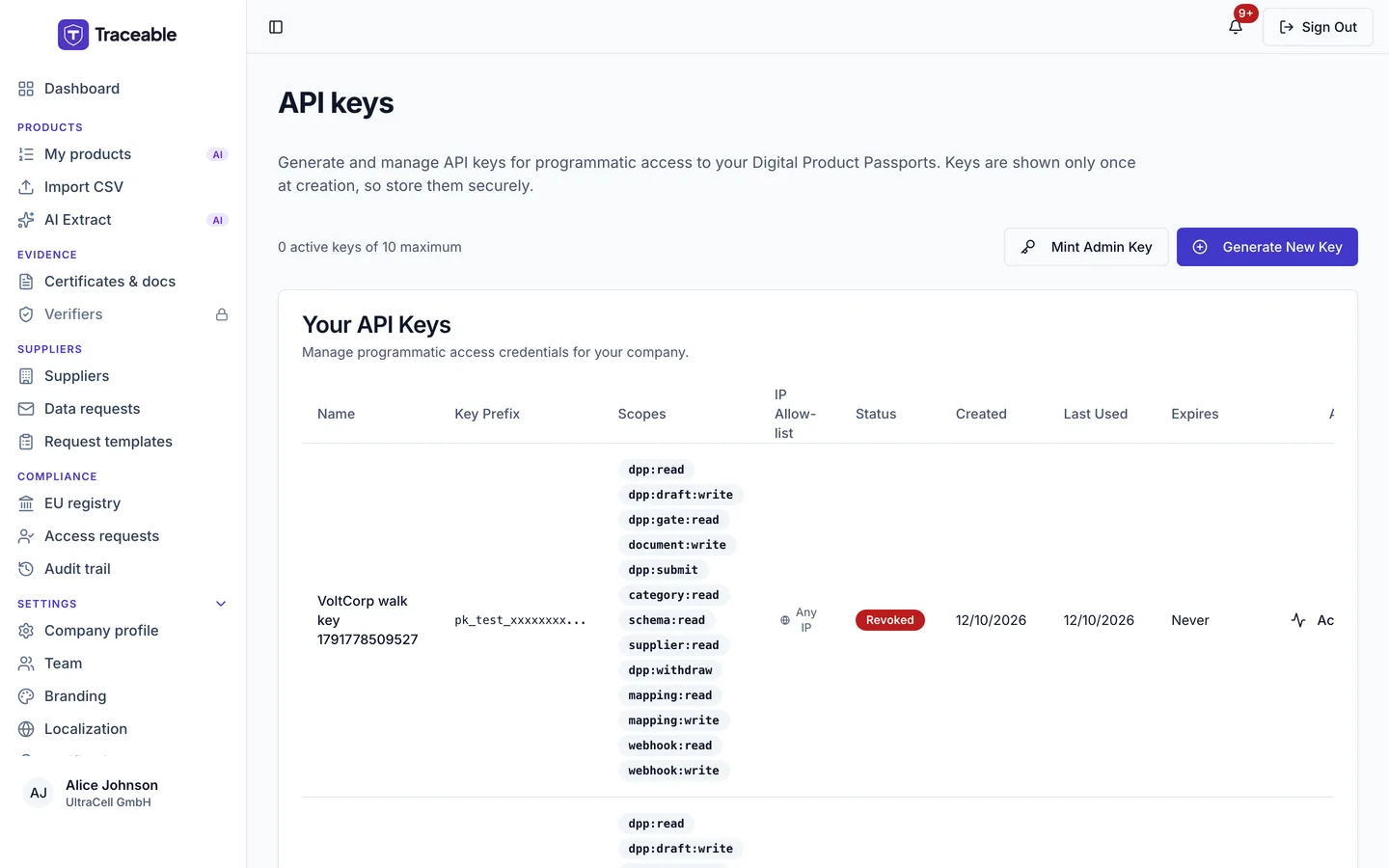Click the Generate New Key button

point(1267,247)
